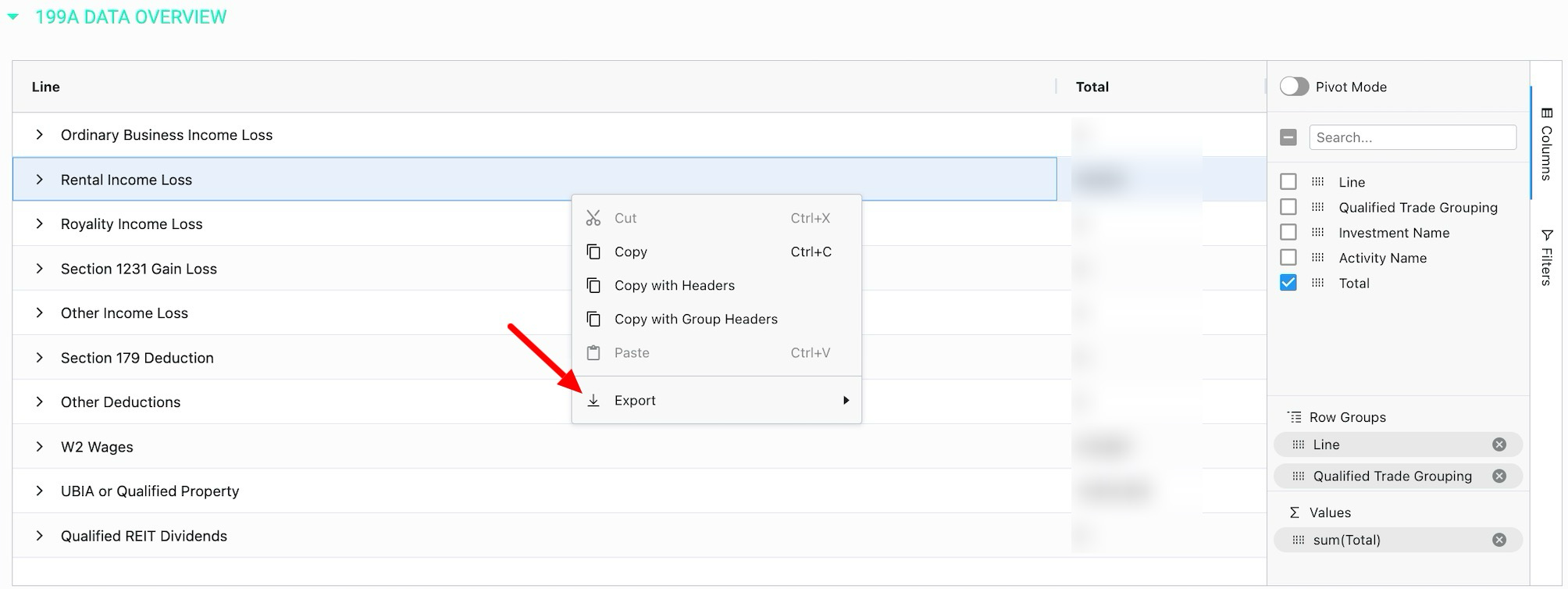
Task: Click the drag handle beside Investment Name
Action: point(1317,233)
